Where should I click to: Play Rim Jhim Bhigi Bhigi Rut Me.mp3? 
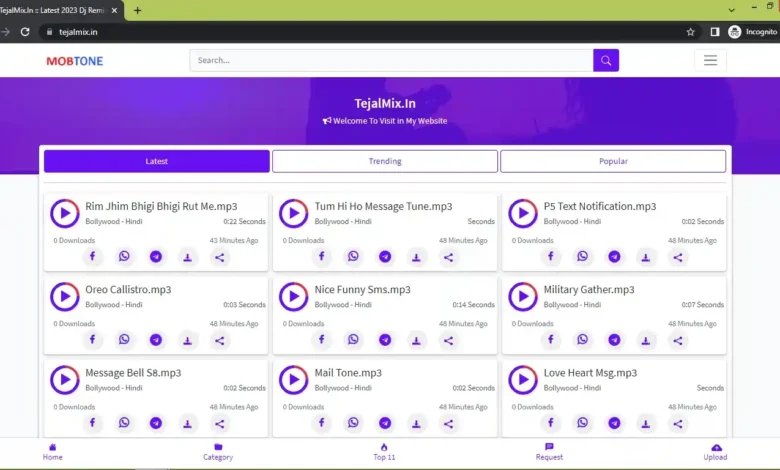[65, 213]
